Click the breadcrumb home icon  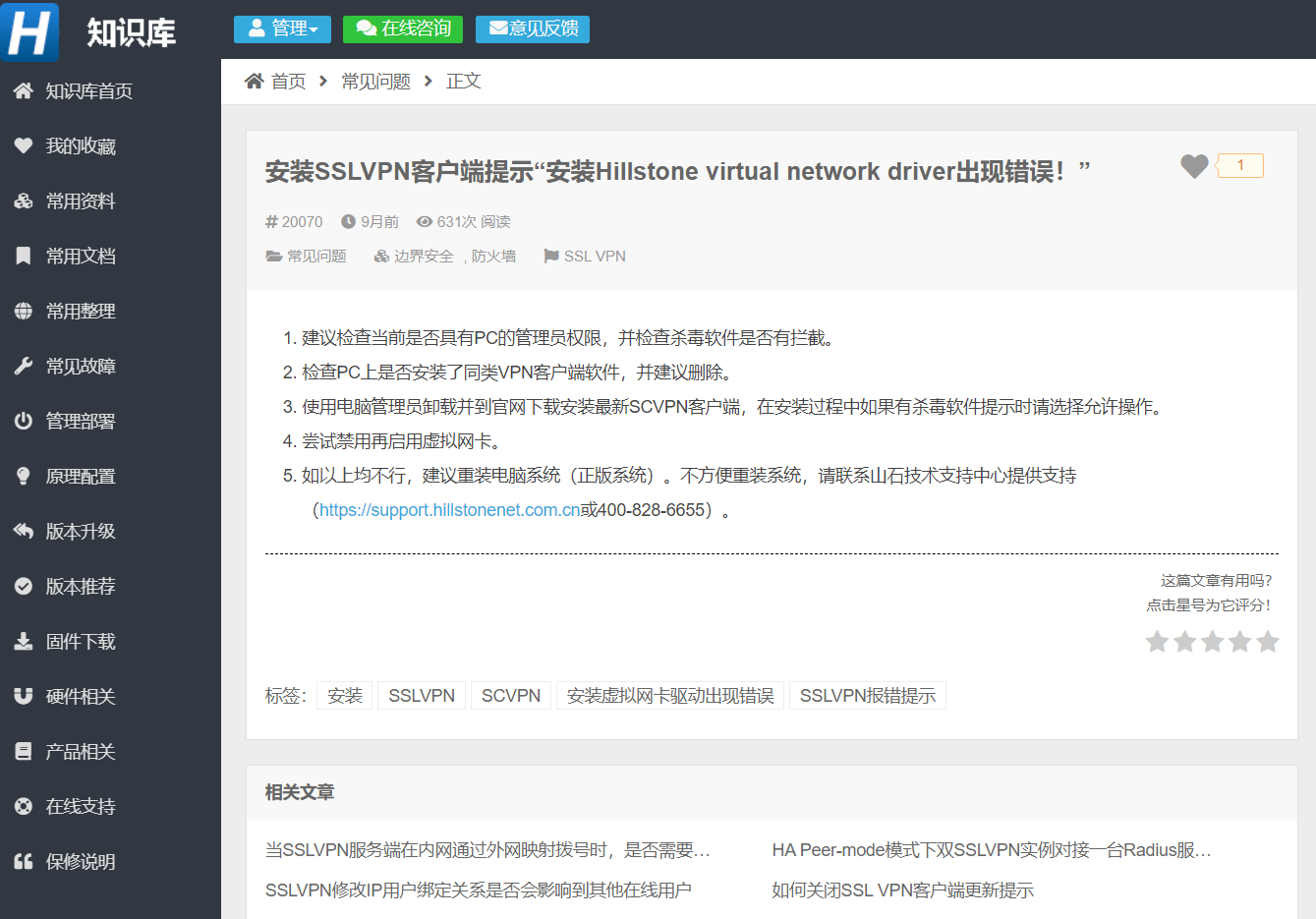coord(253,81)
